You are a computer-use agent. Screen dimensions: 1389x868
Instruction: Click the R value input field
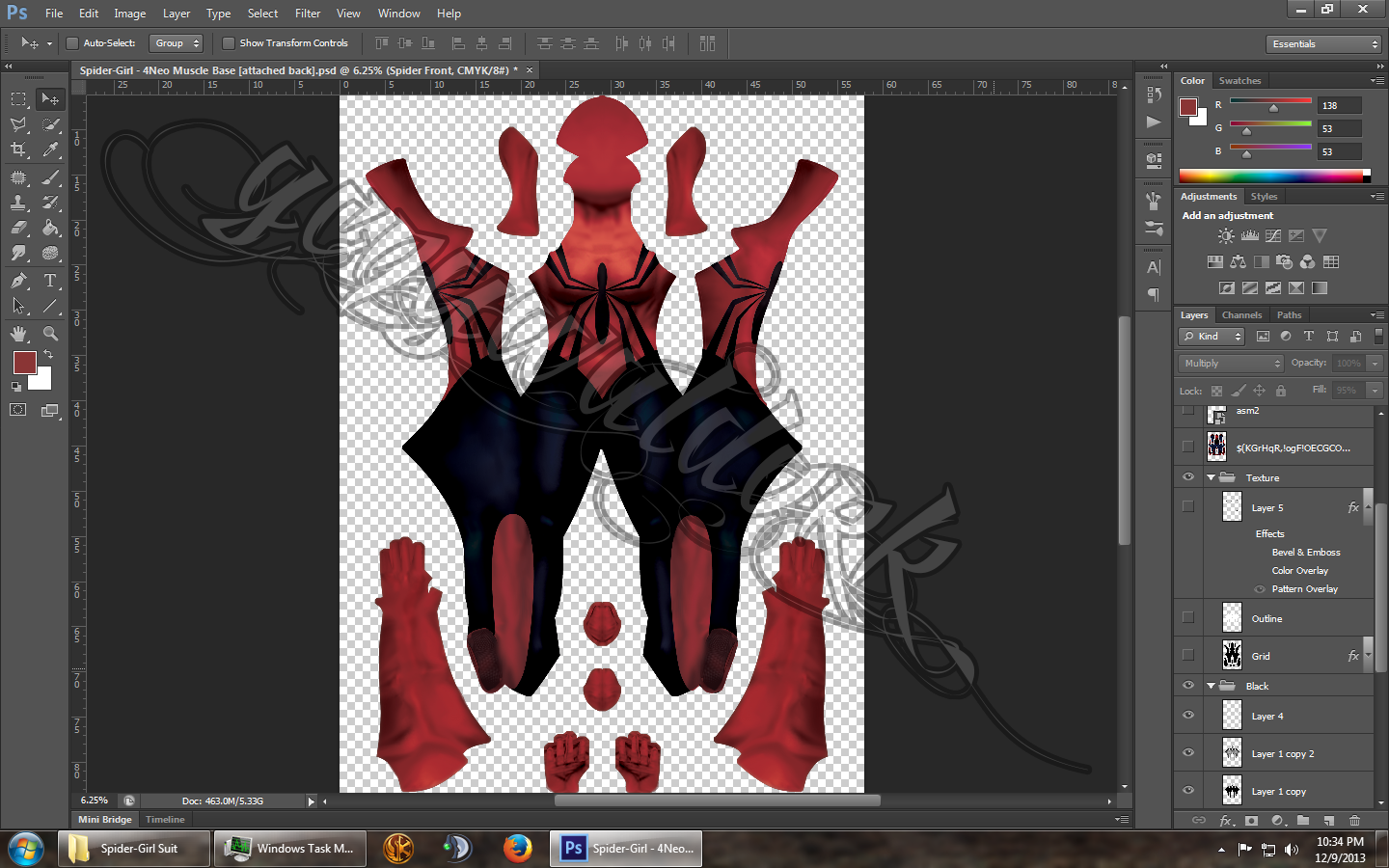pyautogui.click(x=1340, y=105)
